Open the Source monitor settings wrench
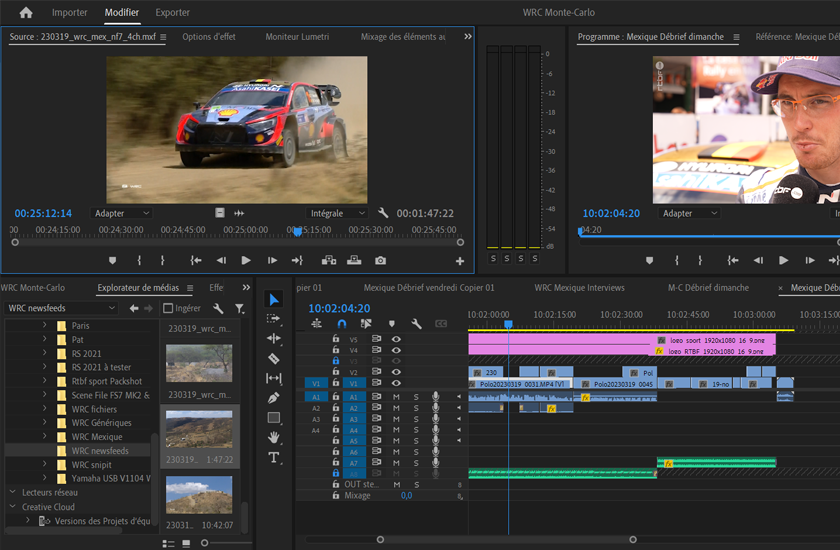The image size is (840, 550). [383, 213]
